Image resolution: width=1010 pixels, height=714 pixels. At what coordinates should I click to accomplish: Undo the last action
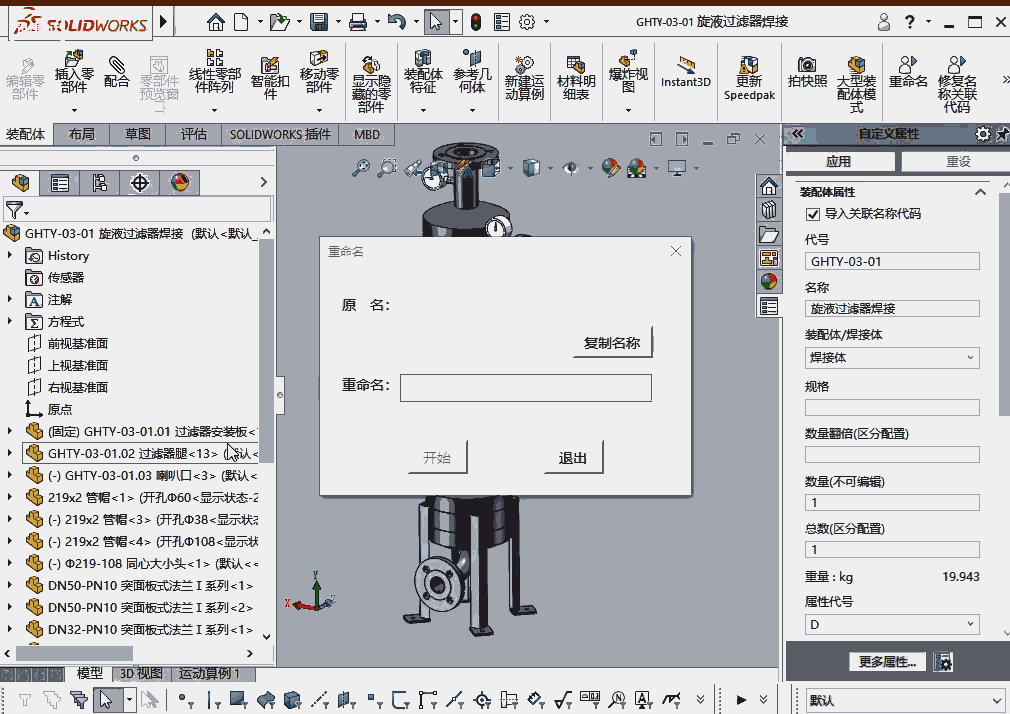tap(397, 23)
